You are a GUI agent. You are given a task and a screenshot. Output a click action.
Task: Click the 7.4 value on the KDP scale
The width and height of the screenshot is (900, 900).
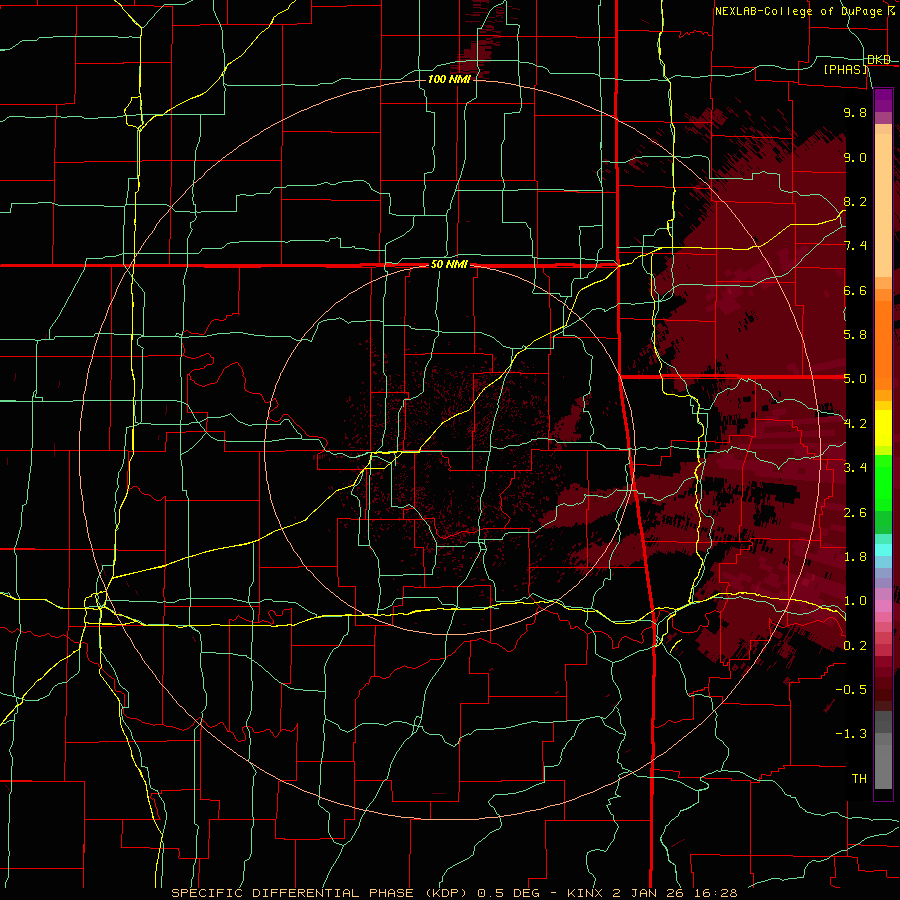(855, 246)
